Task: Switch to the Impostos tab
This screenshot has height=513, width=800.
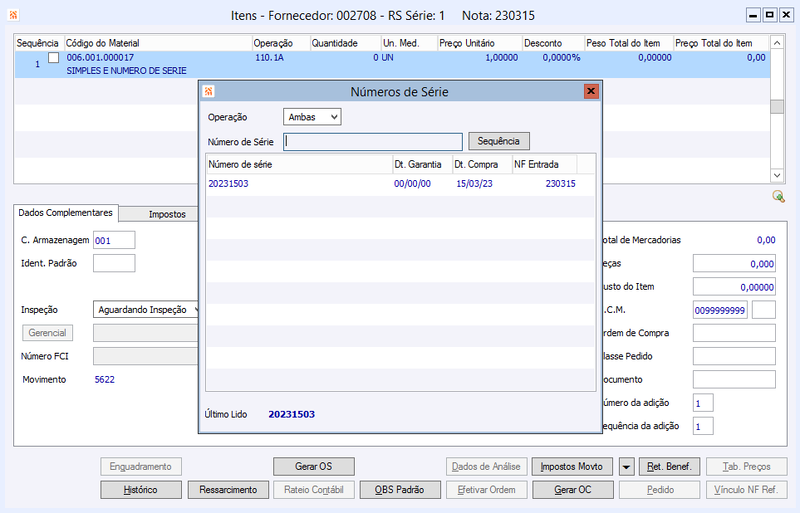Action: 167,214
